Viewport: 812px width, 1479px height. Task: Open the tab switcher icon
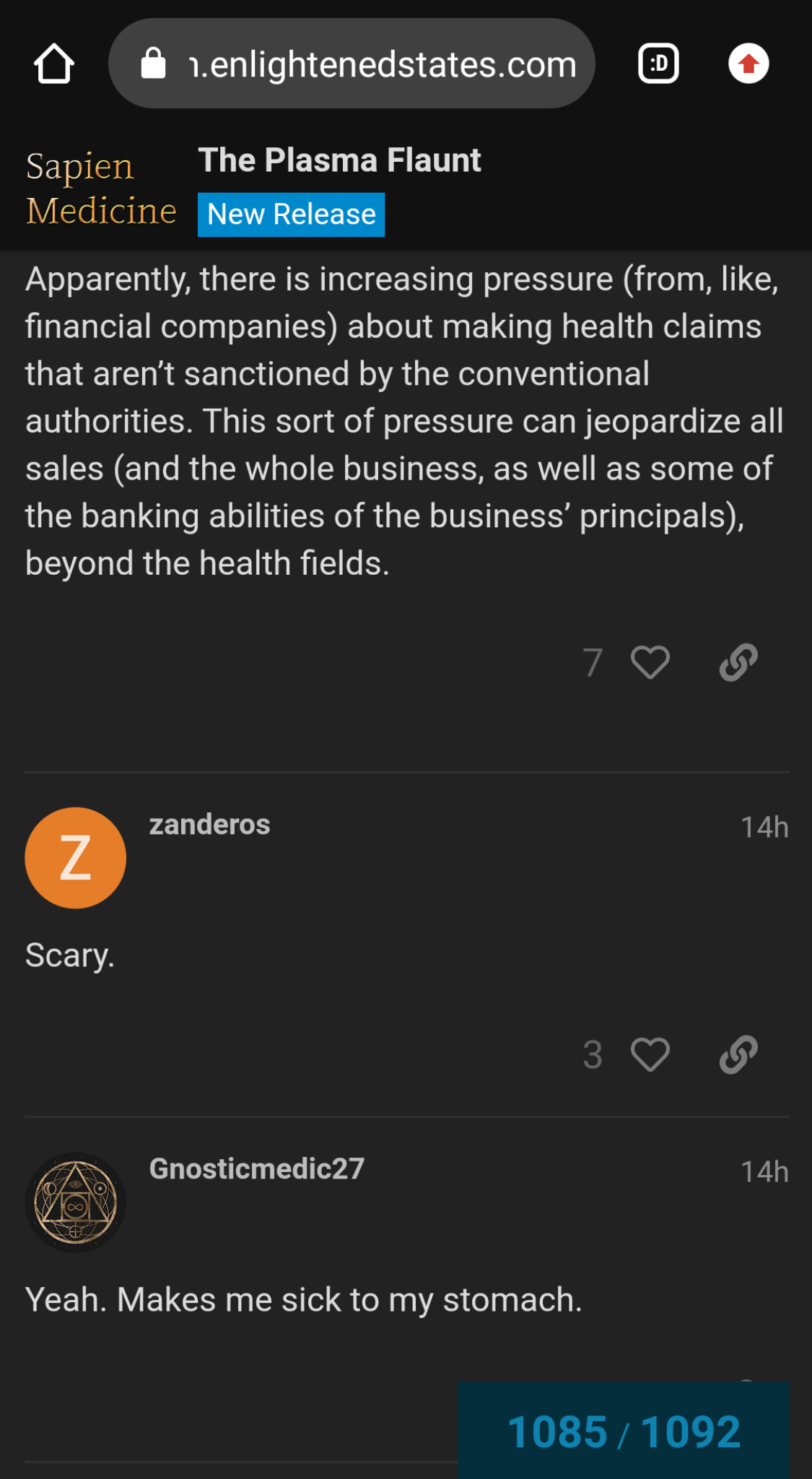coord(658,64)
